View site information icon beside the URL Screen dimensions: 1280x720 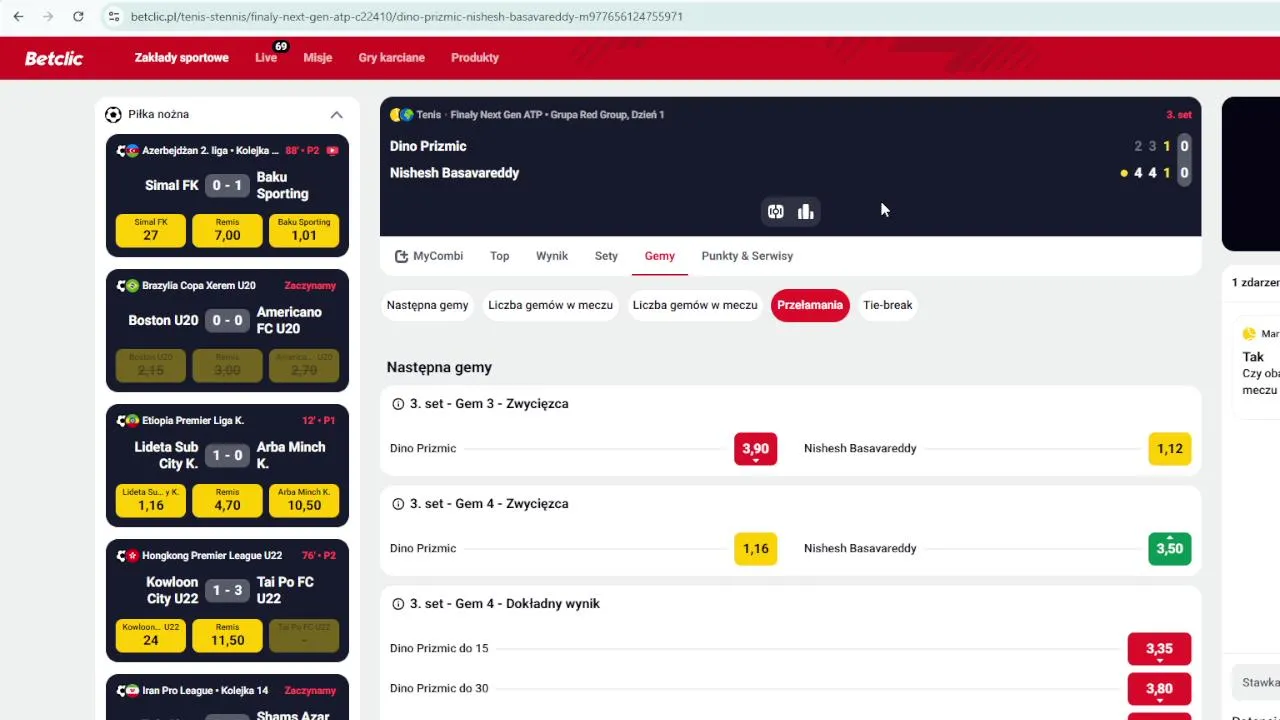tap(113, 17)
